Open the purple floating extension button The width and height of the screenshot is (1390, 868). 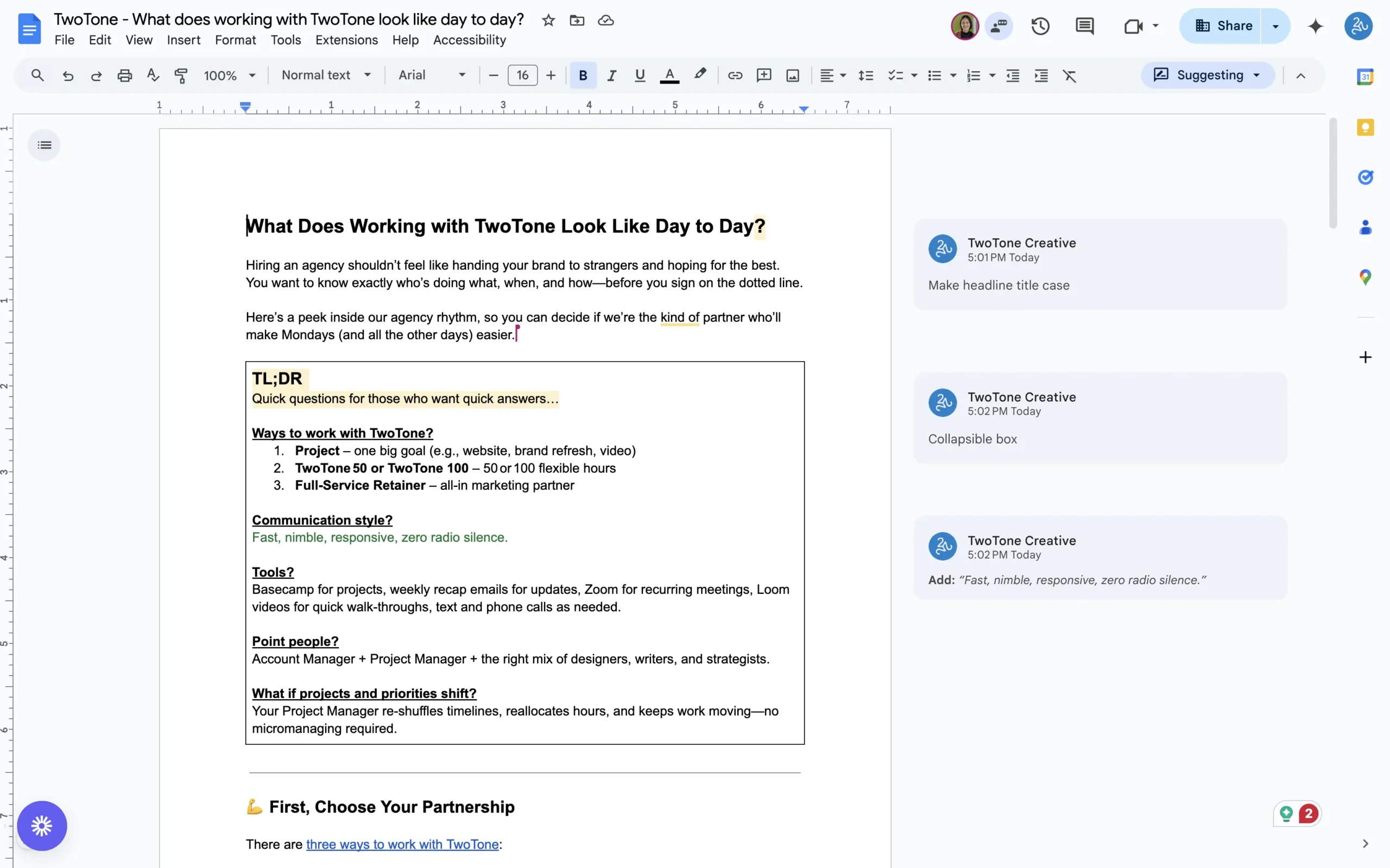pos(42,826)
